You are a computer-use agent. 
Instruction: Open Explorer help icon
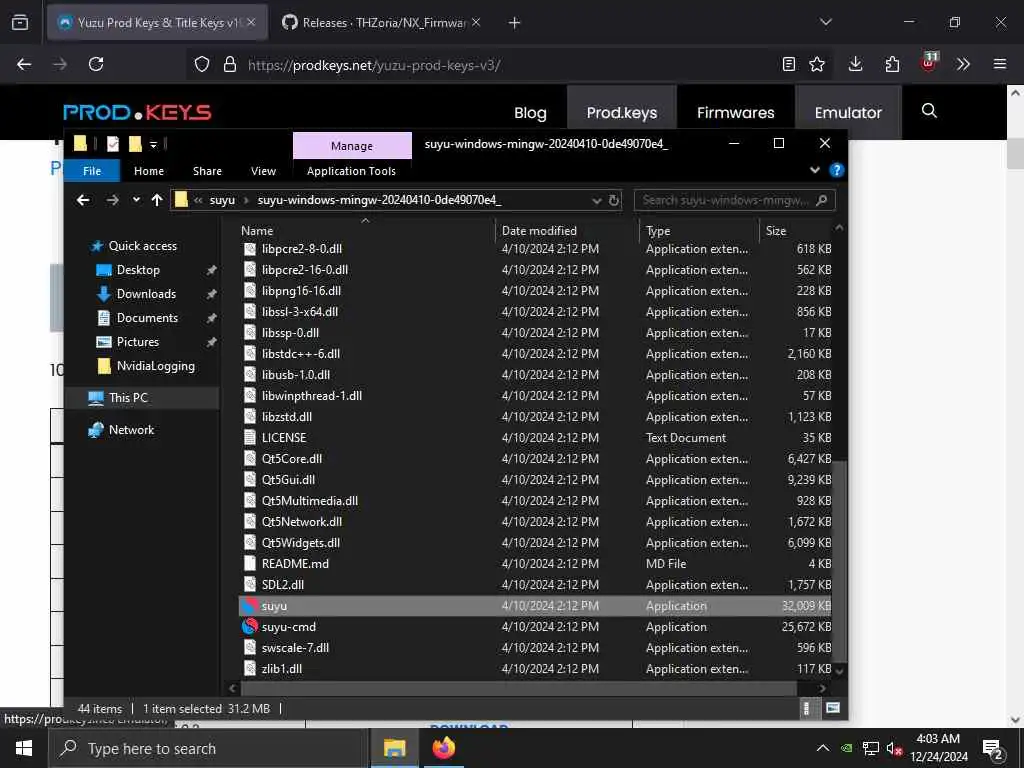[x=837, y=170]
